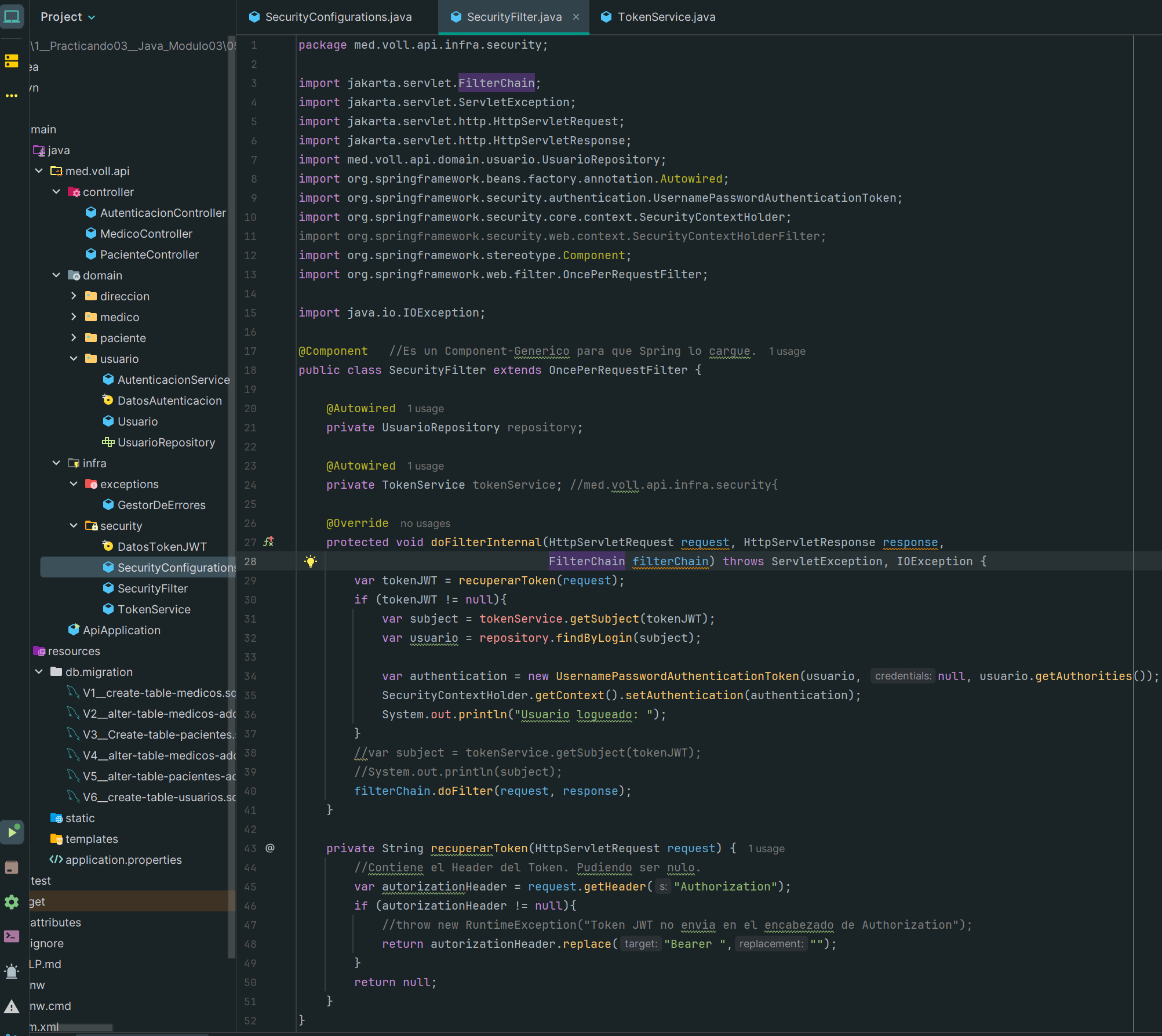Click '1 usage' hint on line 23
Image resolution: width=1162 pixels, height=1036 pixels.
(x=425, y=466)
